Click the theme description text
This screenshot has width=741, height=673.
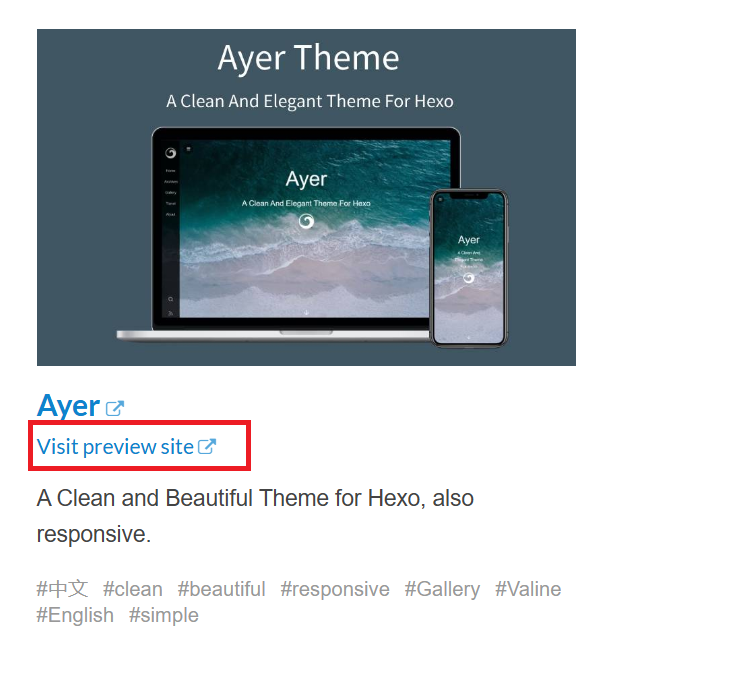255,516
